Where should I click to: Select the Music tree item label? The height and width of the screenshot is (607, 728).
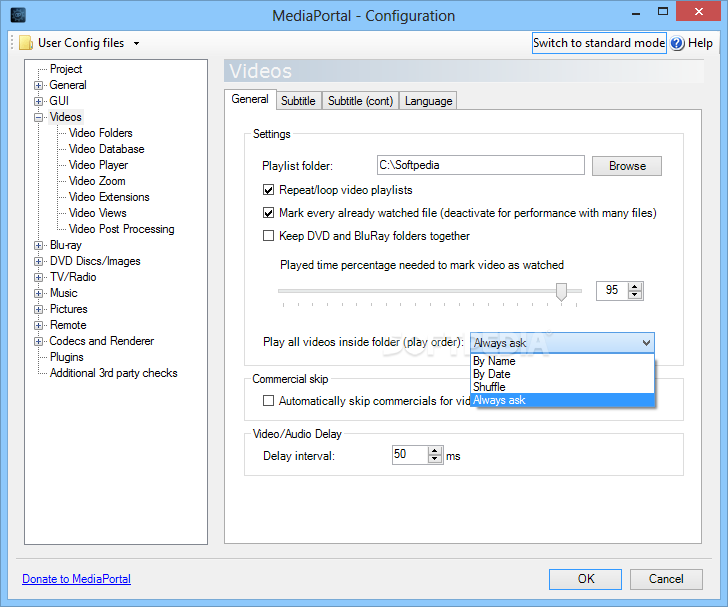point(64,293)
